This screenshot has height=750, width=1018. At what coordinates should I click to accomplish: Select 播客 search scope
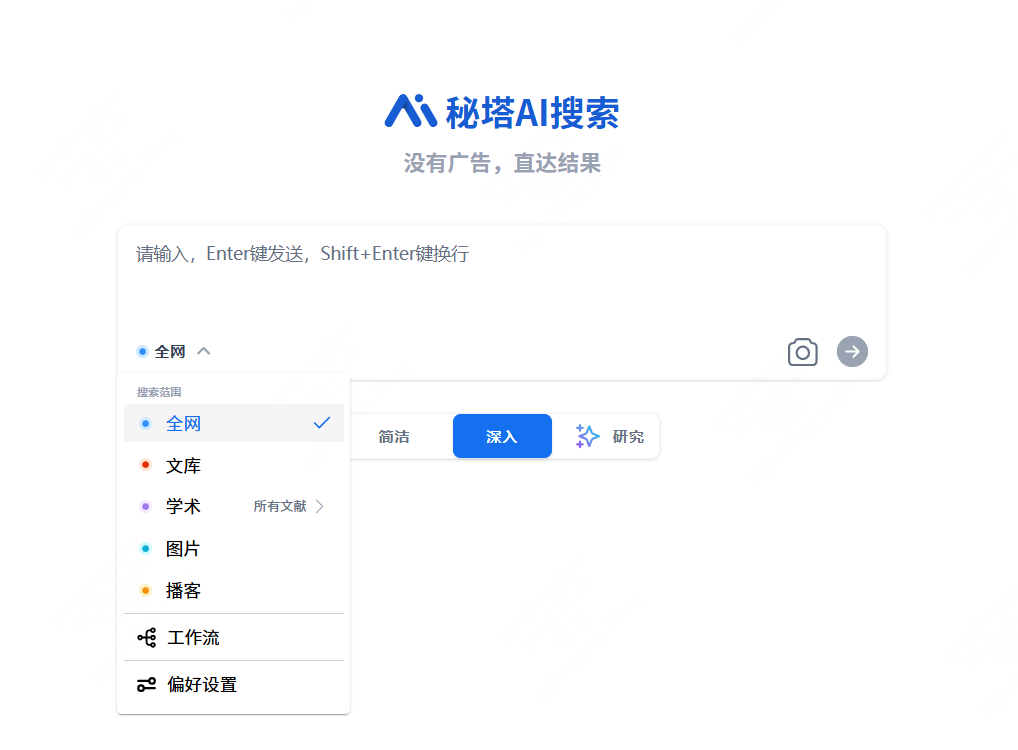click(x=234, y=591)
